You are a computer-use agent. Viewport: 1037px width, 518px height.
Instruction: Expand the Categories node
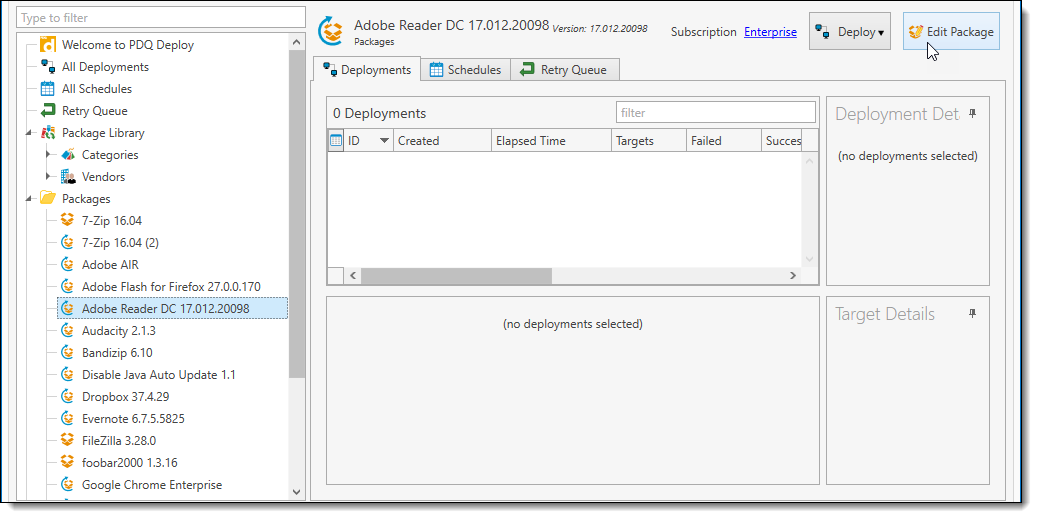click(48, 155)
